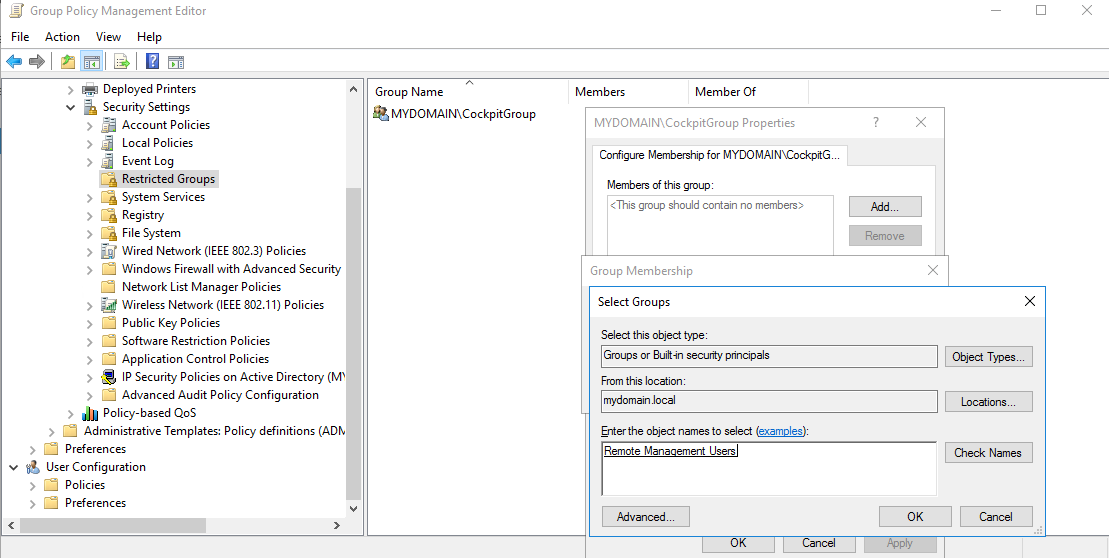Click the Deployed Printers printer icon

tap(90, 89)
